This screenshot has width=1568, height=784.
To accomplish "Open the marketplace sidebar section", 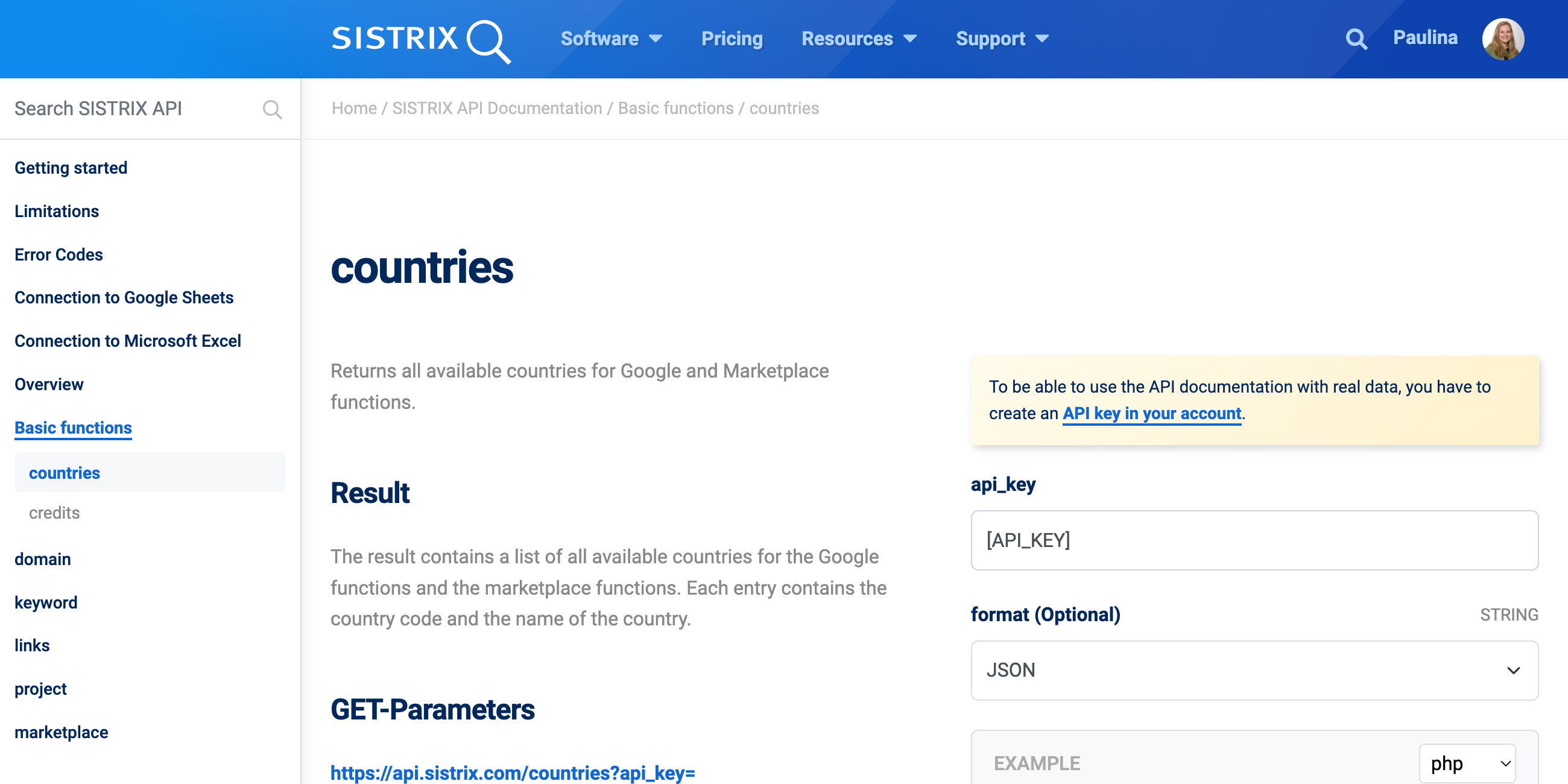I will 61,732.
